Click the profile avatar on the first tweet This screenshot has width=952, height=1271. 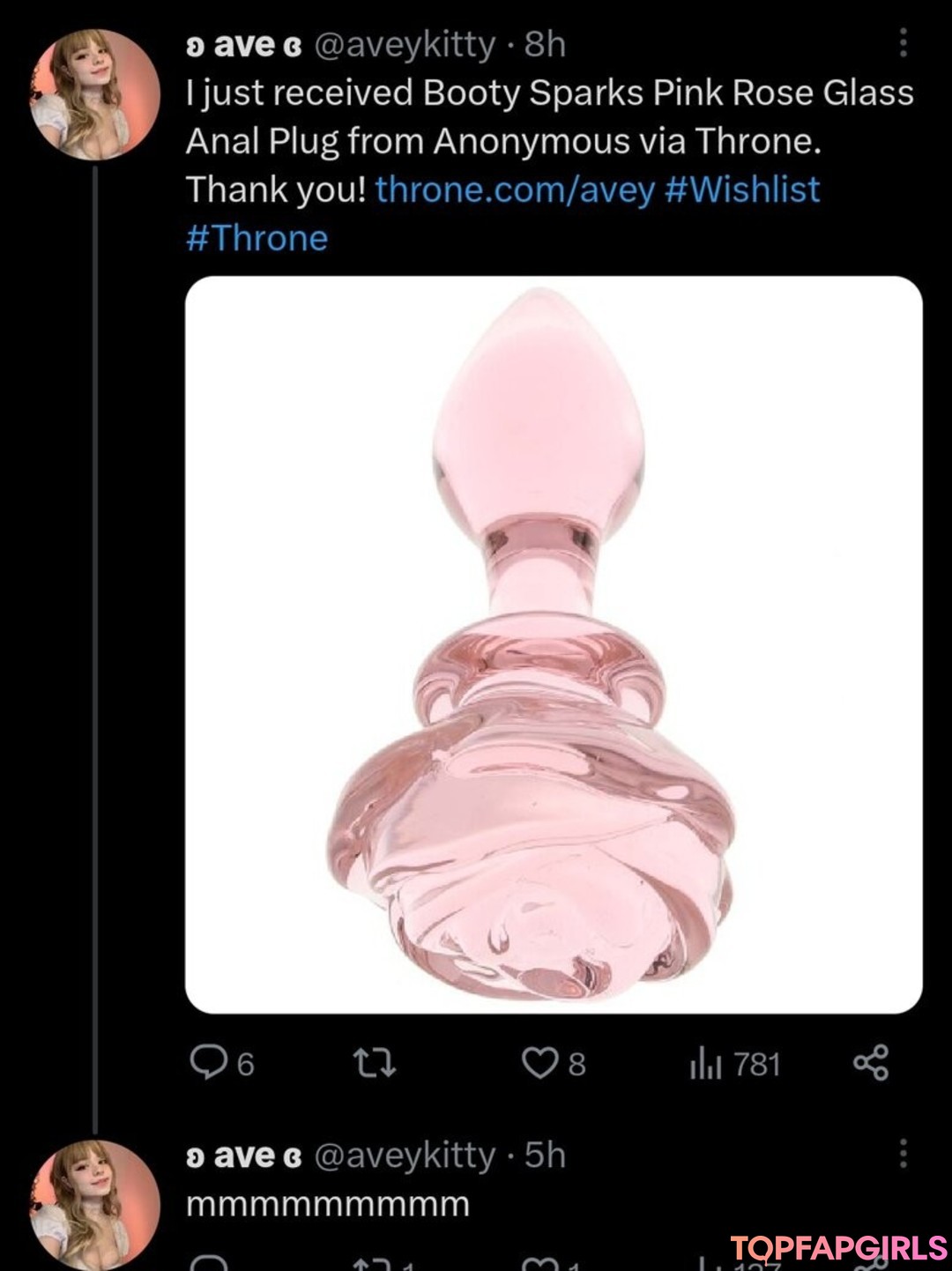94,94
